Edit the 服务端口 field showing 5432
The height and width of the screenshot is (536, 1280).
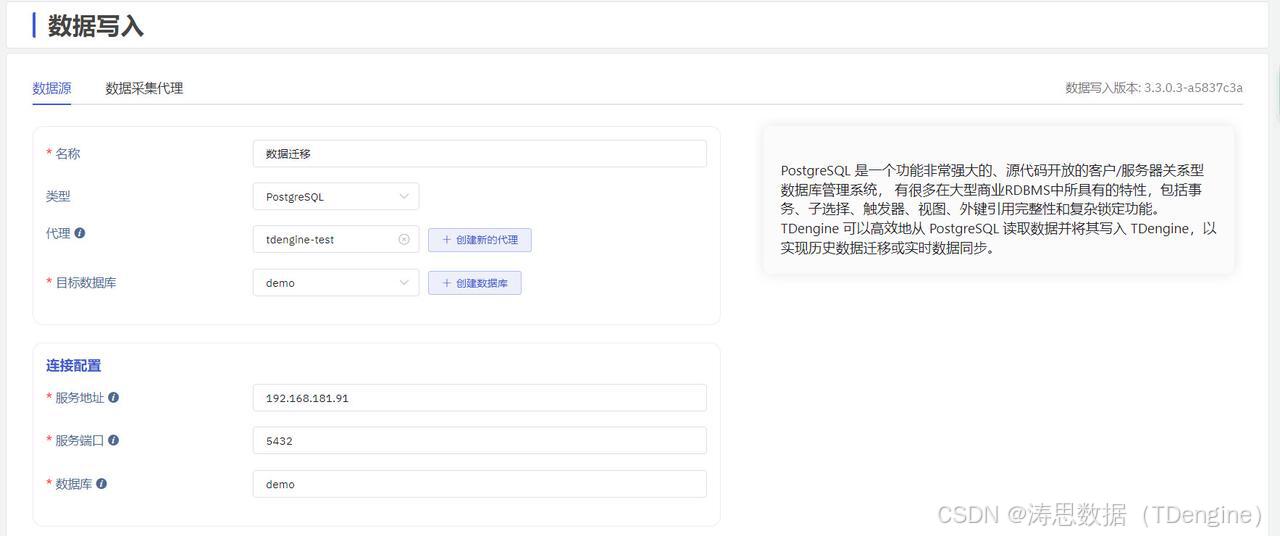(x=479, y=440)
